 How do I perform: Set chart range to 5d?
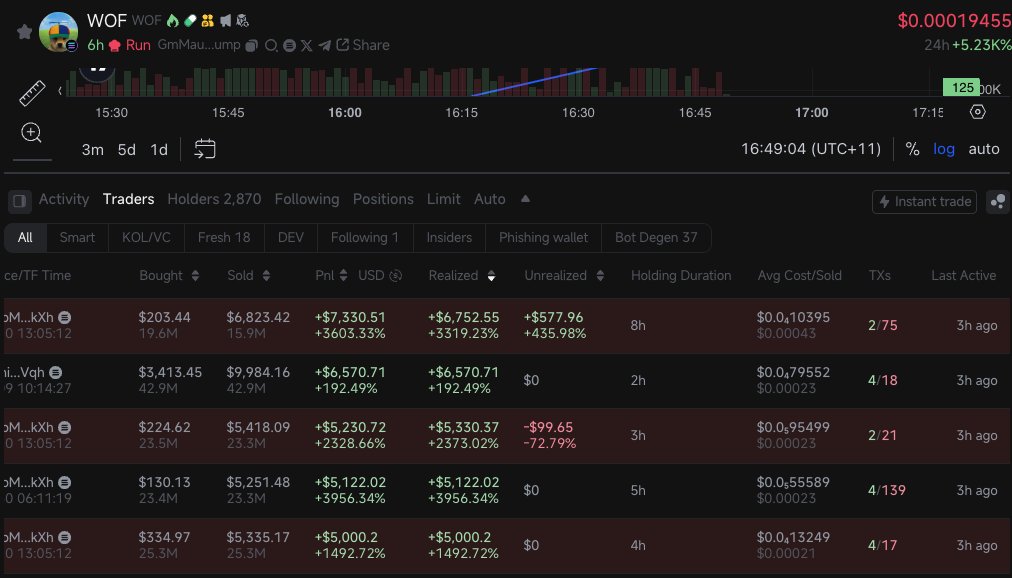coord(126,150)
